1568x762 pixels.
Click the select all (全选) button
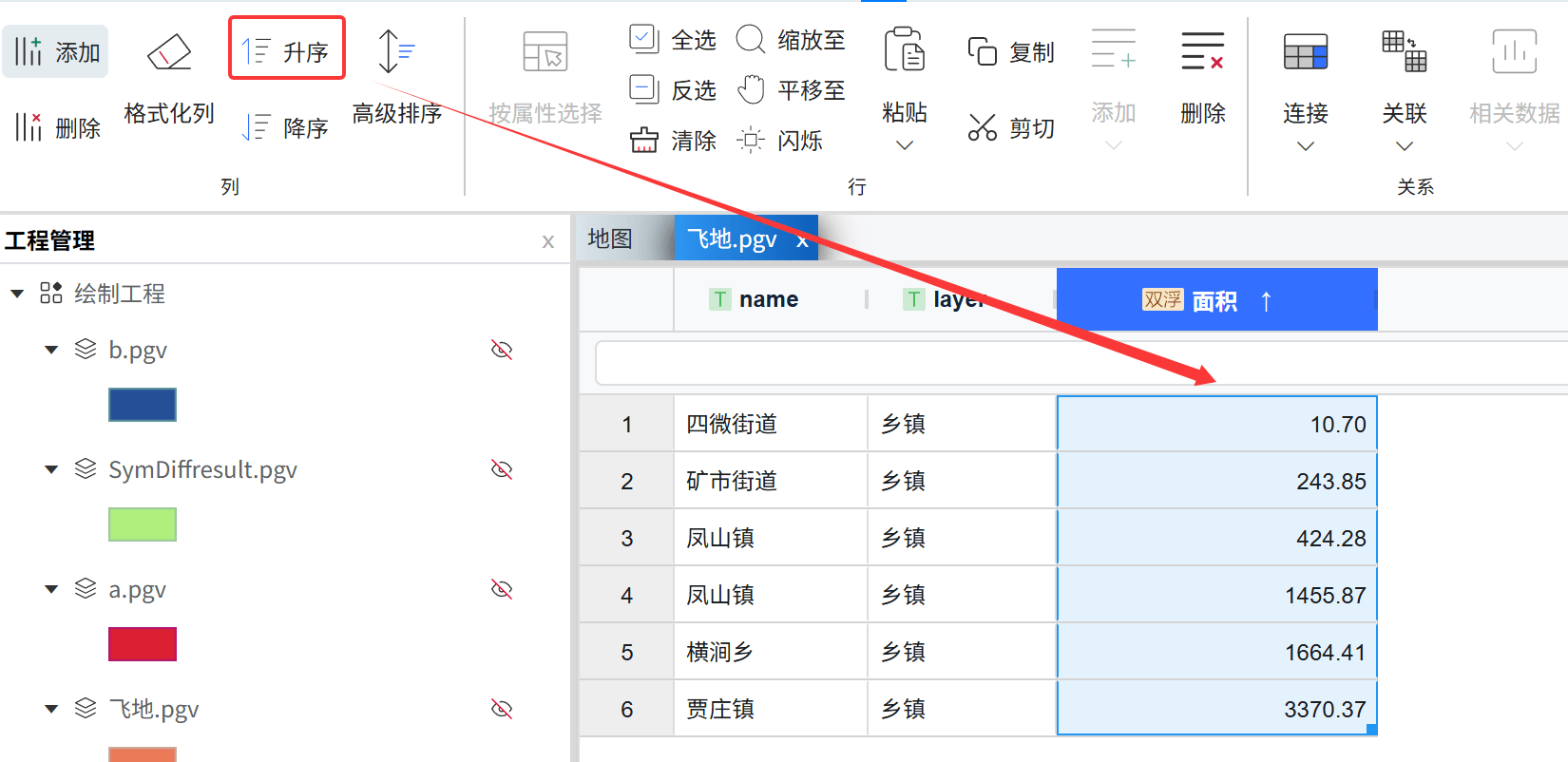pos(644,39)
